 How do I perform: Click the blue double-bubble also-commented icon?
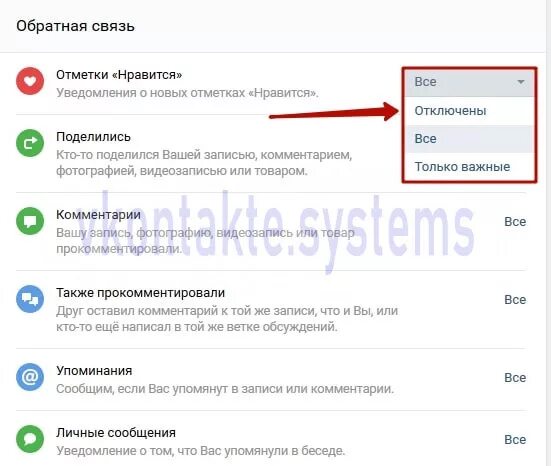30,299
